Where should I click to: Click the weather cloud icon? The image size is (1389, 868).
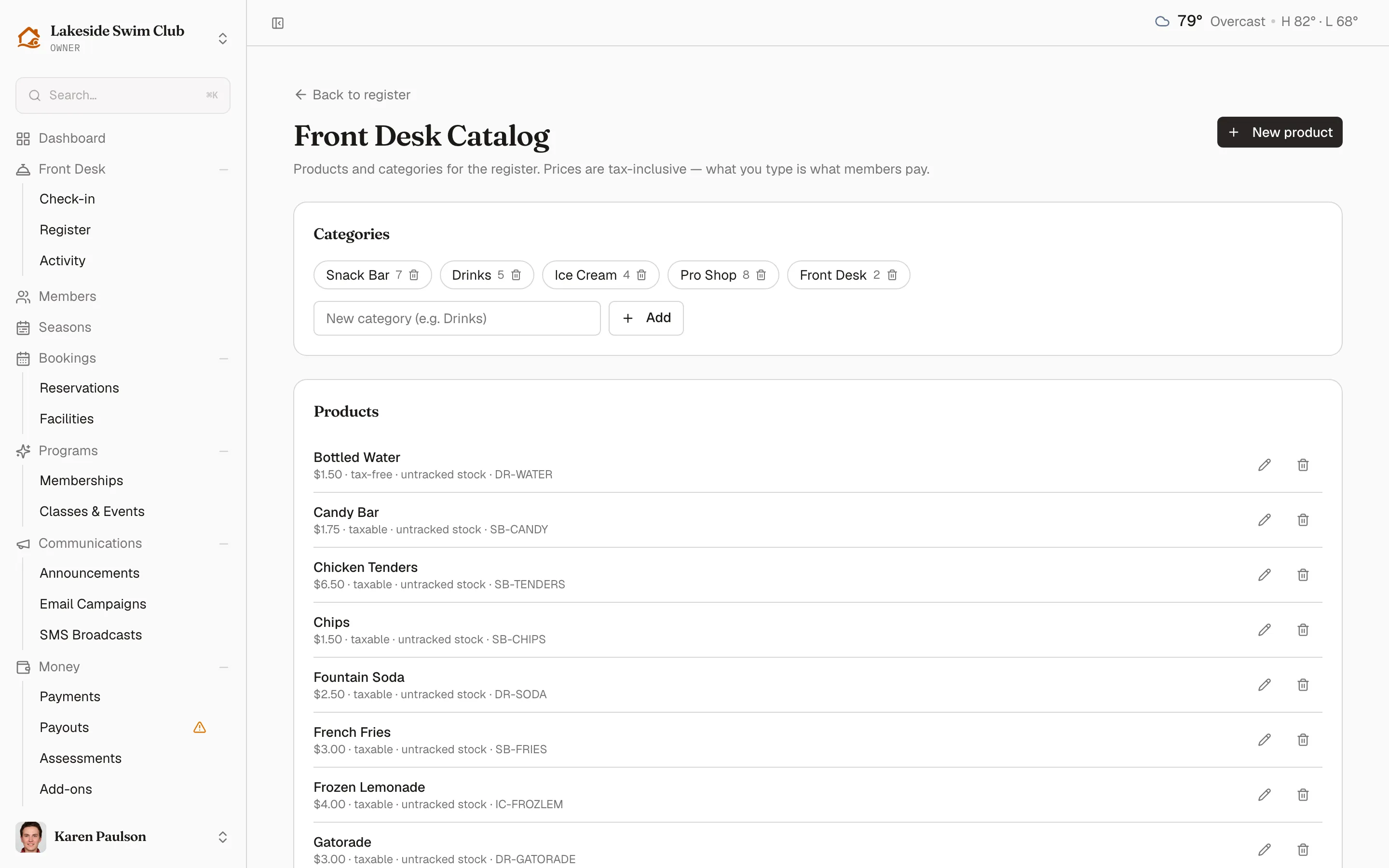coord(1162,22)
